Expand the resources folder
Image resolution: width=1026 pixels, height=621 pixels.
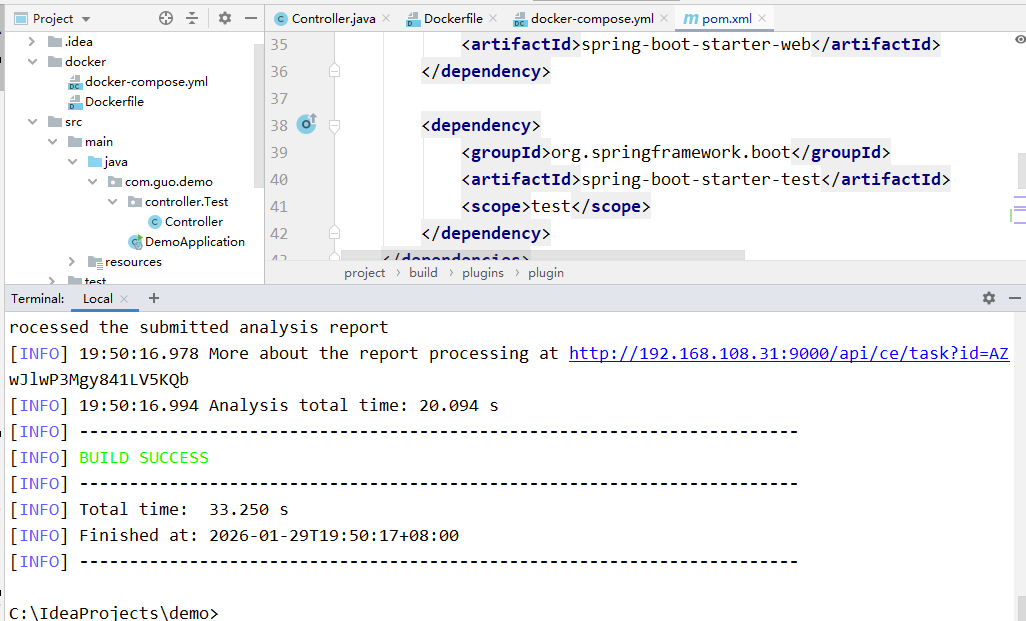pos(72,261)
